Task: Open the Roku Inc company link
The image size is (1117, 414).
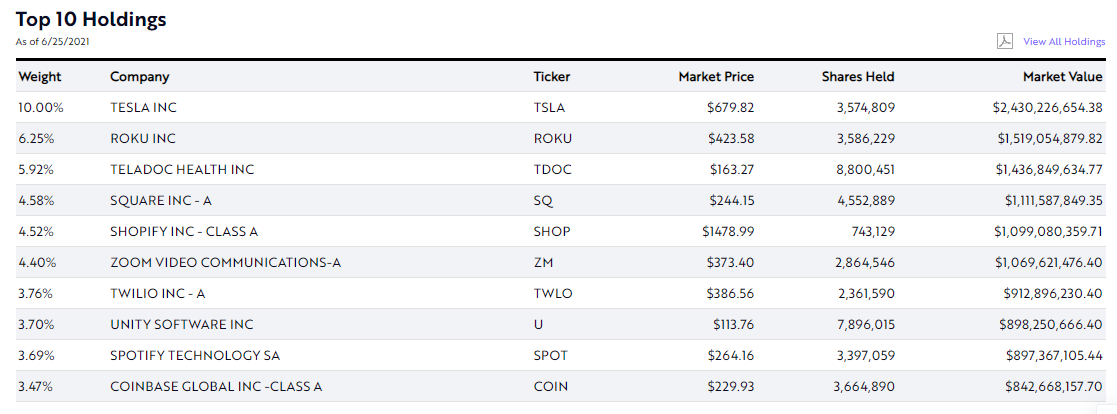Action: [x=143, y=138]
